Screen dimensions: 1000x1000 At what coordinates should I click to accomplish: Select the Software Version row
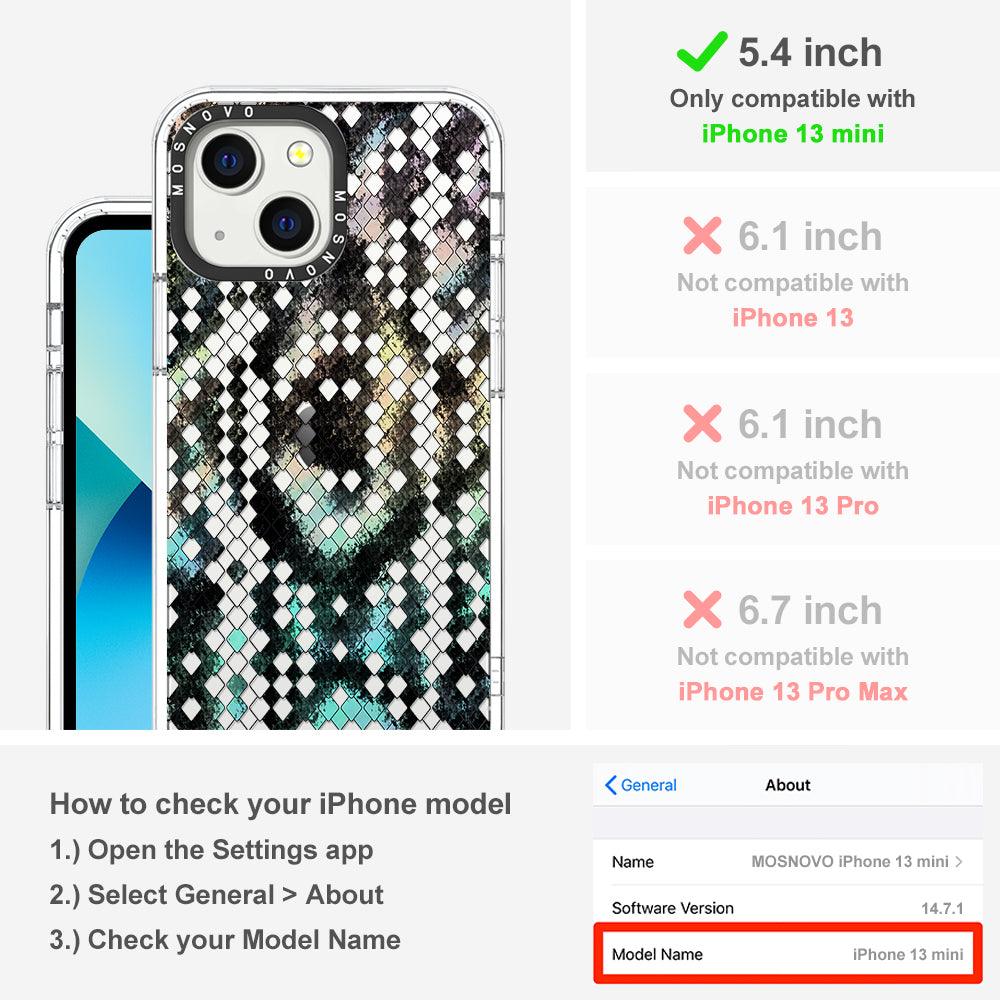pyautogui.click(x=788, y=908)
